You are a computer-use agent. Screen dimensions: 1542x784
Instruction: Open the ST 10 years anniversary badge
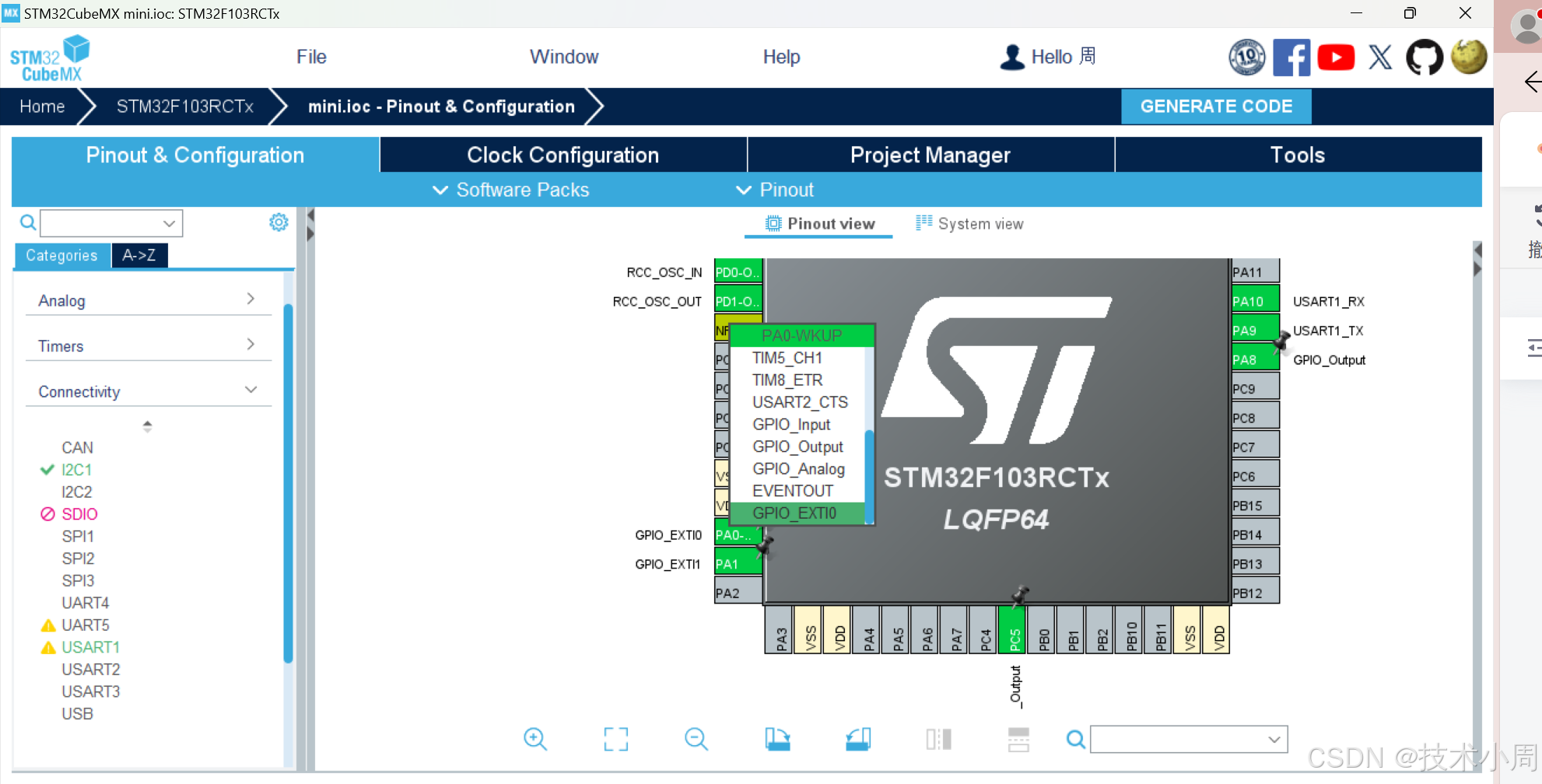click(1247, 57)
